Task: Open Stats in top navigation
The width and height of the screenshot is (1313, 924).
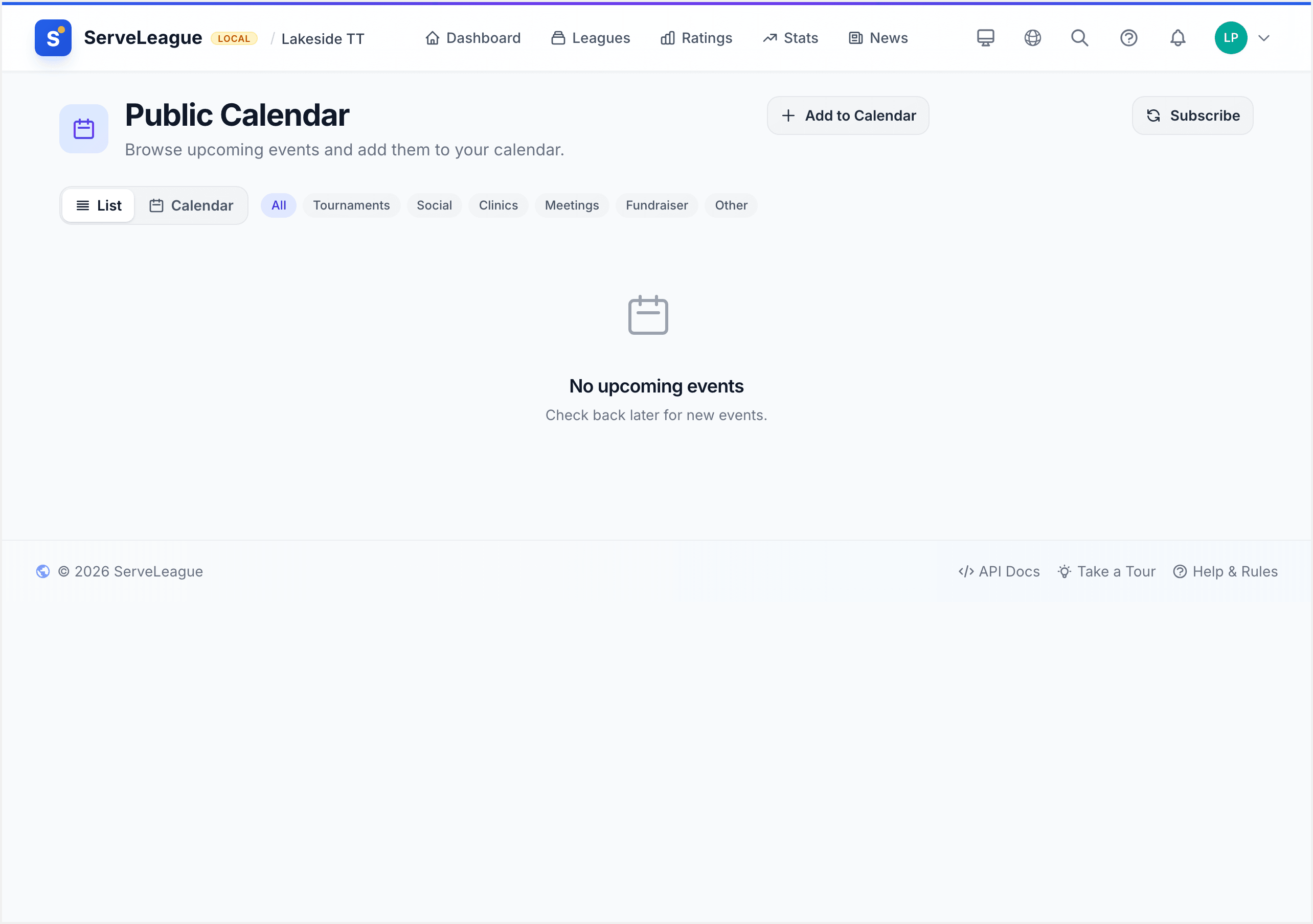Action: pos(790,38)
